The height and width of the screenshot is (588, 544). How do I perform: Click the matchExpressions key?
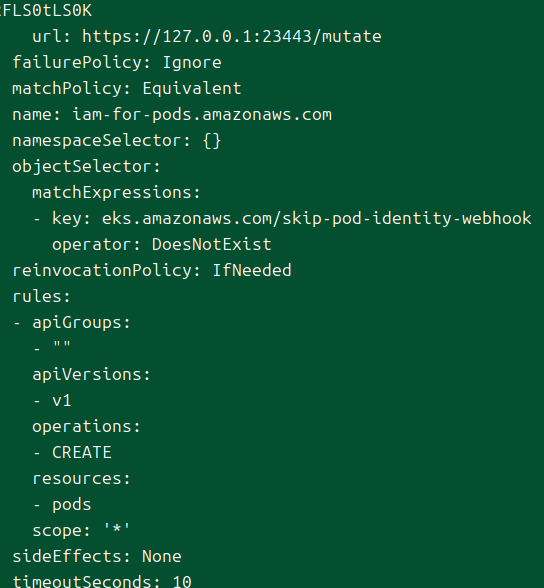(x=116, y=193)
